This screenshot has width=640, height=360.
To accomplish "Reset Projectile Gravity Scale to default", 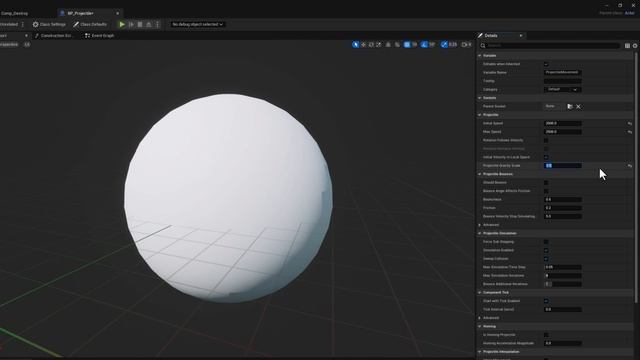I will (x=630, y=166).
